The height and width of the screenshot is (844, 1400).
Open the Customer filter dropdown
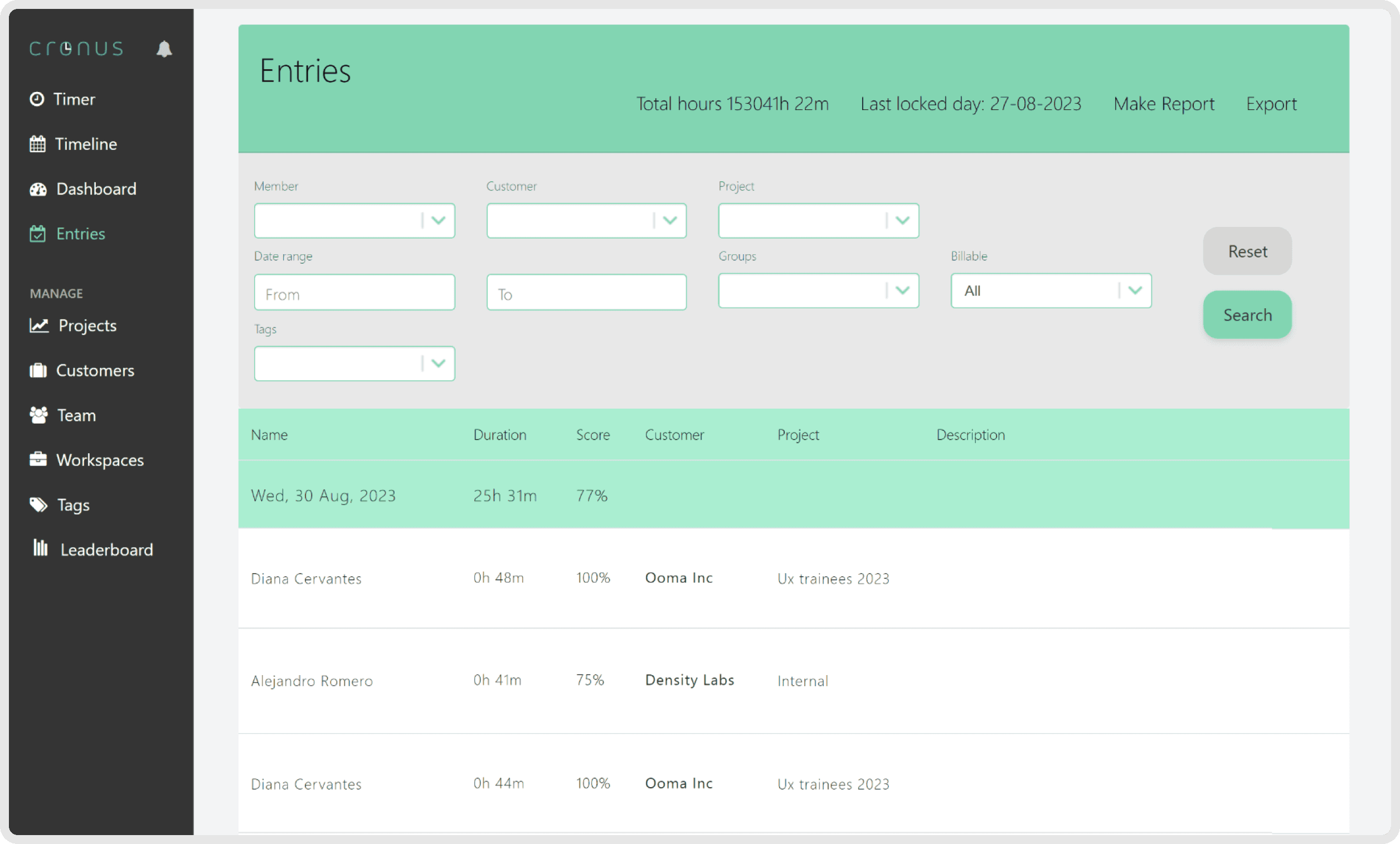click(x=670, y=220)
